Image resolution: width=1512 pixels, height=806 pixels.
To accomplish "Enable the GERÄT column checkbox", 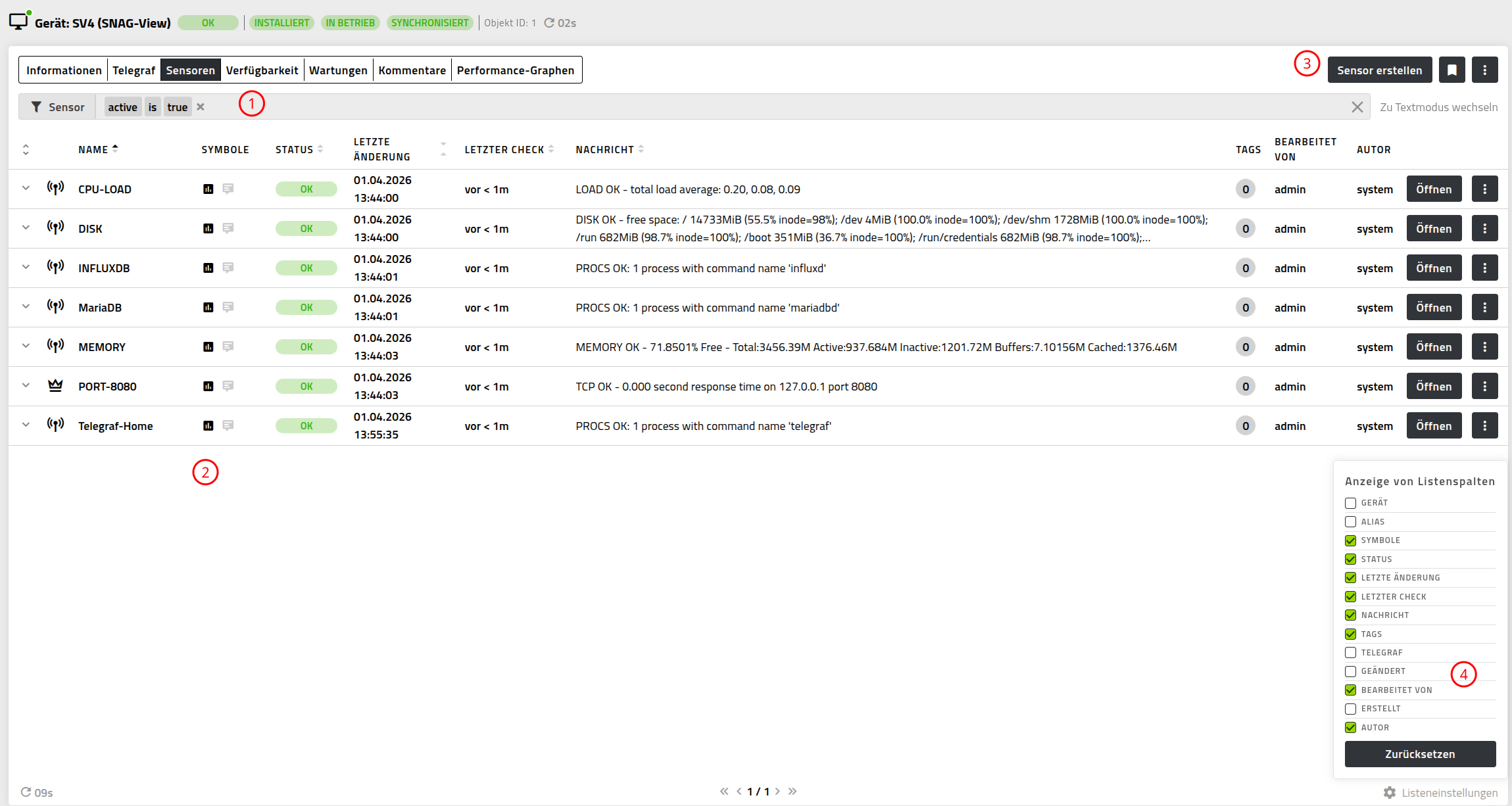I will 1350,503.
